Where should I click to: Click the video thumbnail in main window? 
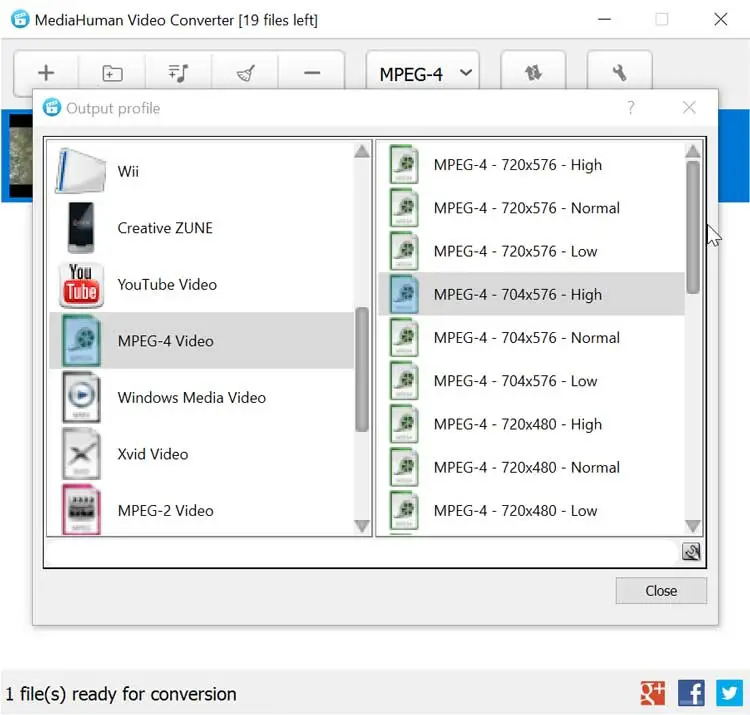click(21, 155)
